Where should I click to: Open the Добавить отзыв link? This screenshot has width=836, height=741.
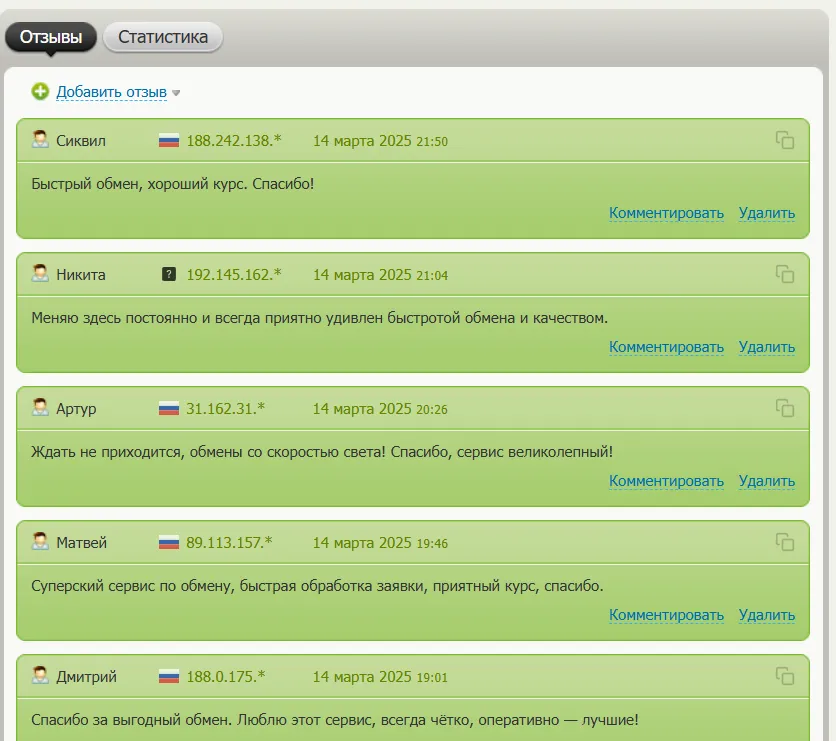[x=111, y=92]
